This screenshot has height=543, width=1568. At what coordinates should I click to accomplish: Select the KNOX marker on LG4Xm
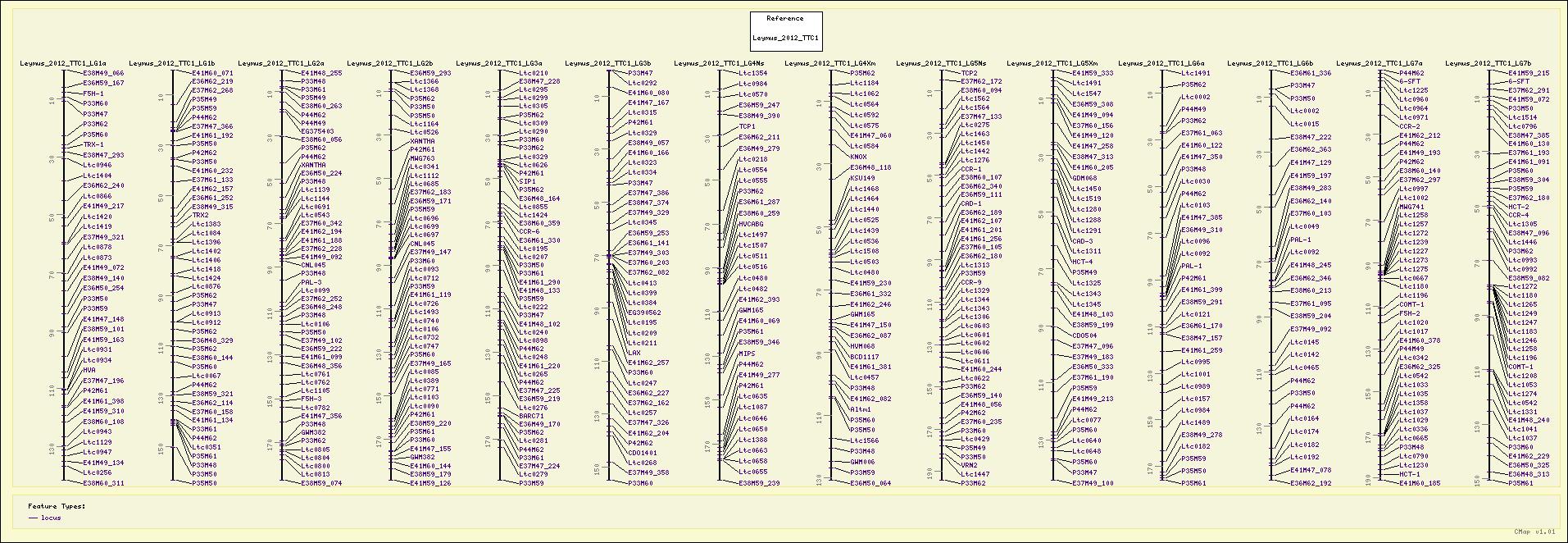click(858, 157)
